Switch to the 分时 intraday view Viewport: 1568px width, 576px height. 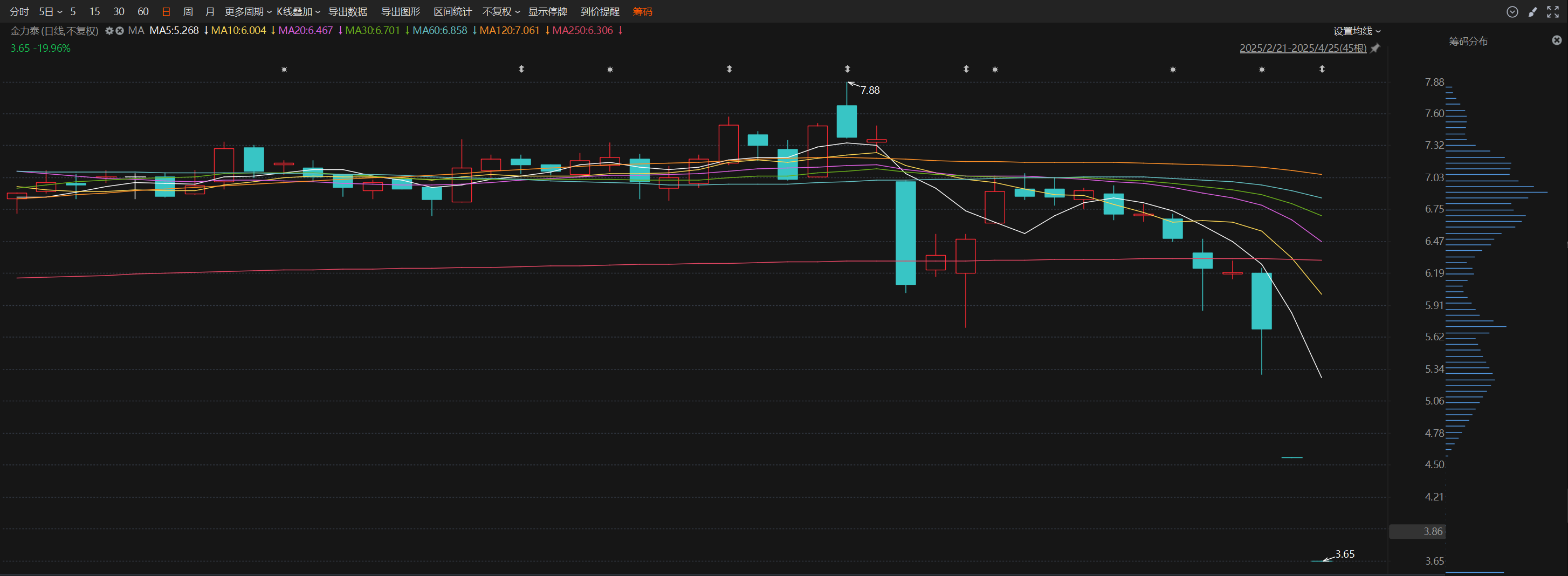tap(19, 11)
